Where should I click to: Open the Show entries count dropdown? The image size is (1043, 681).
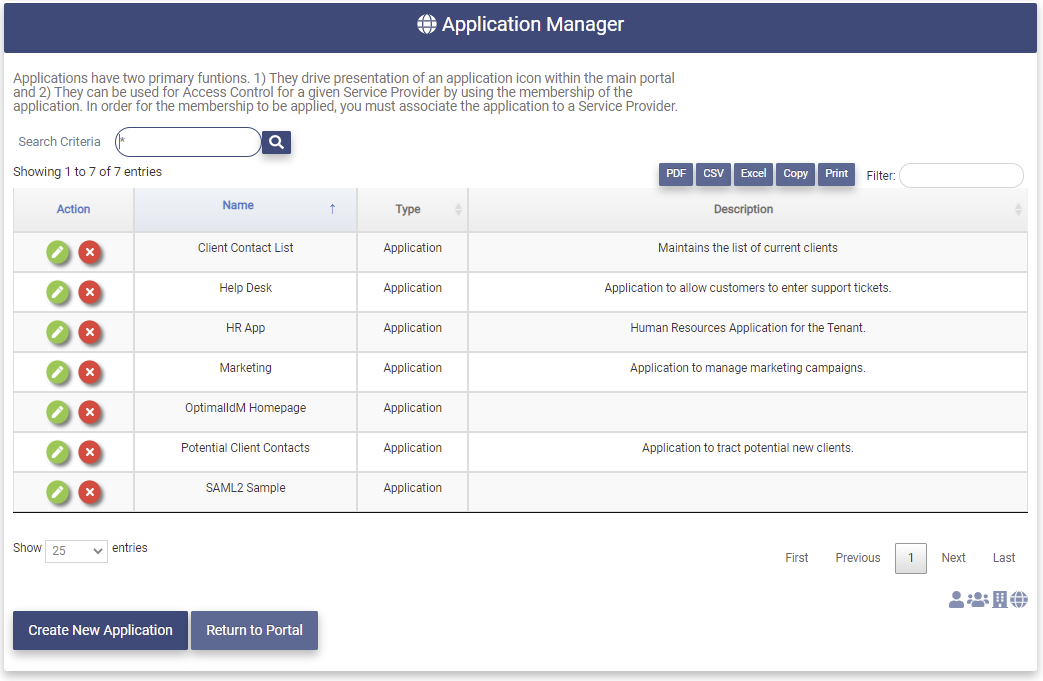point(76,551)
